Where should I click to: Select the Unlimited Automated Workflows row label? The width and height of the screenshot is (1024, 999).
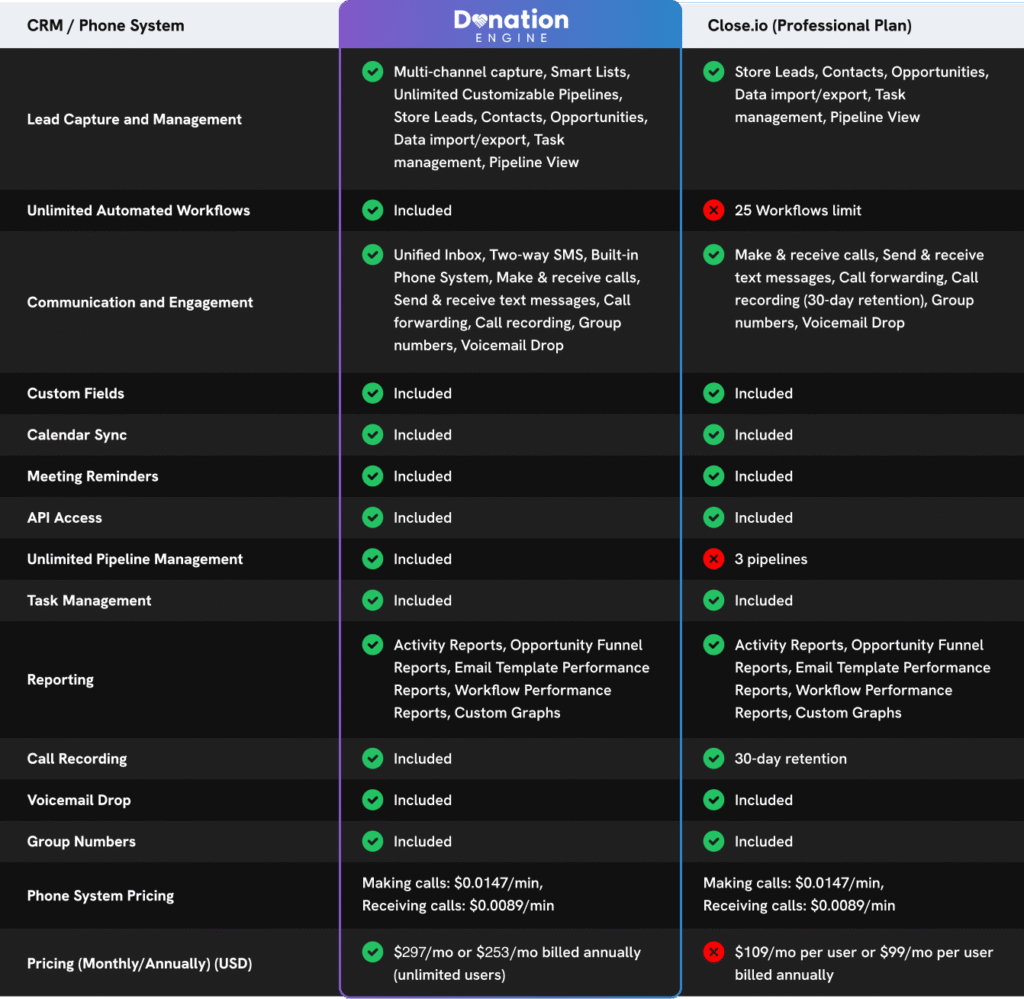click(138, 211)
